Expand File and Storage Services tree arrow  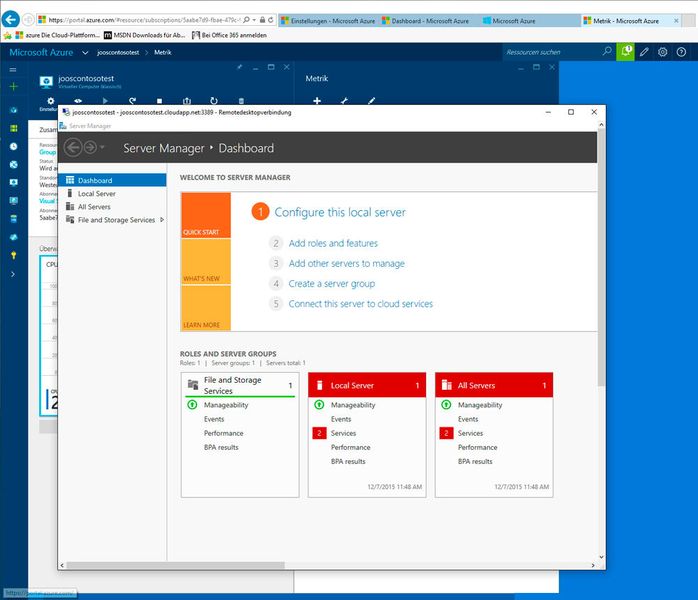pyautogui.click(x=162, y=220)
